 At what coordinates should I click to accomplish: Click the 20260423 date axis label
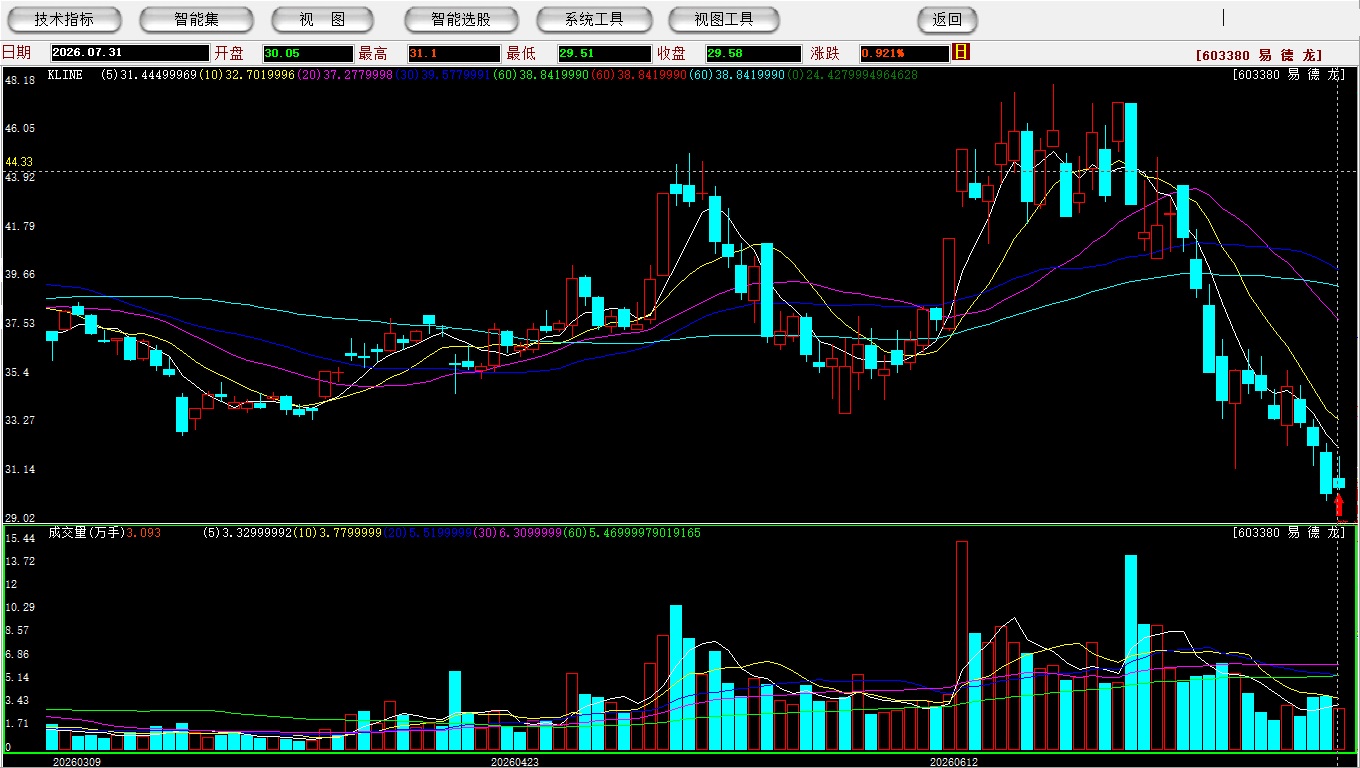click(x=514, y=762)
